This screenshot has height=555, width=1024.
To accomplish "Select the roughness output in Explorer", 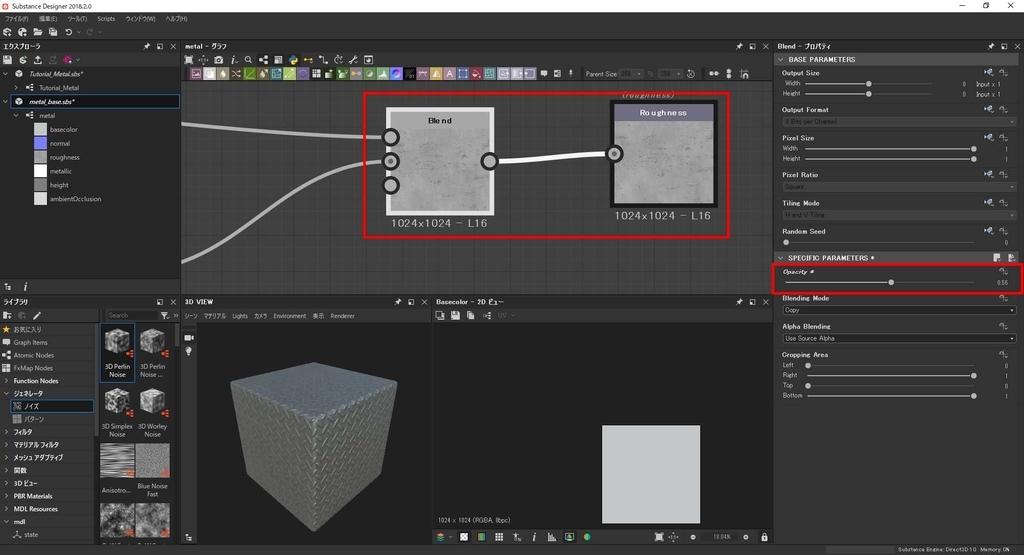I will pyautogui.click(x=64, y=157).
